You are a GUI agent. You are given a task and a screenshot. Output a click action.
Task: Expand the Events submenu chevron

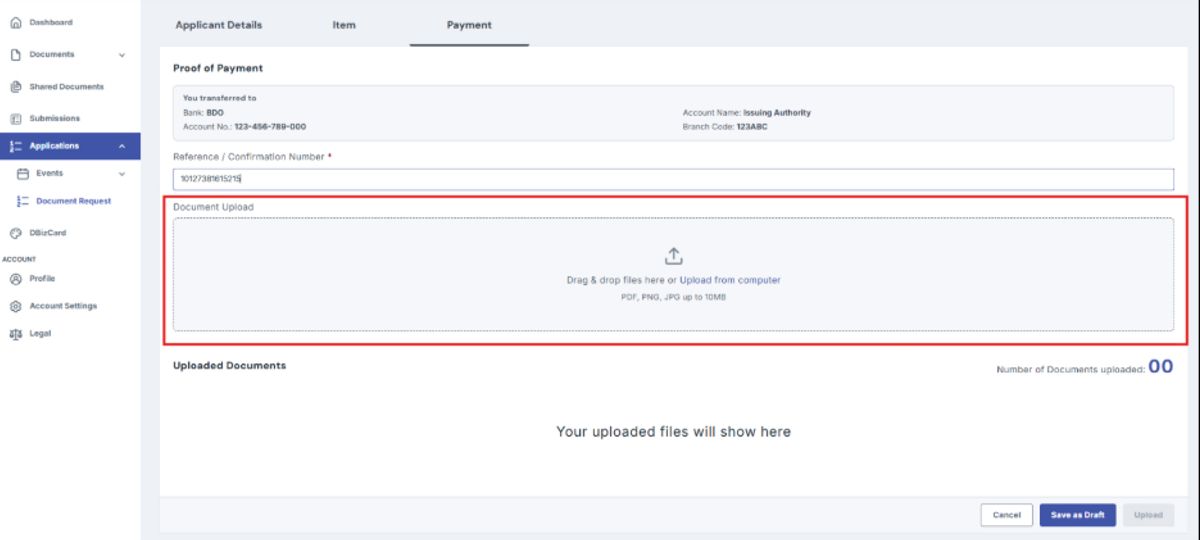[122, 174]
